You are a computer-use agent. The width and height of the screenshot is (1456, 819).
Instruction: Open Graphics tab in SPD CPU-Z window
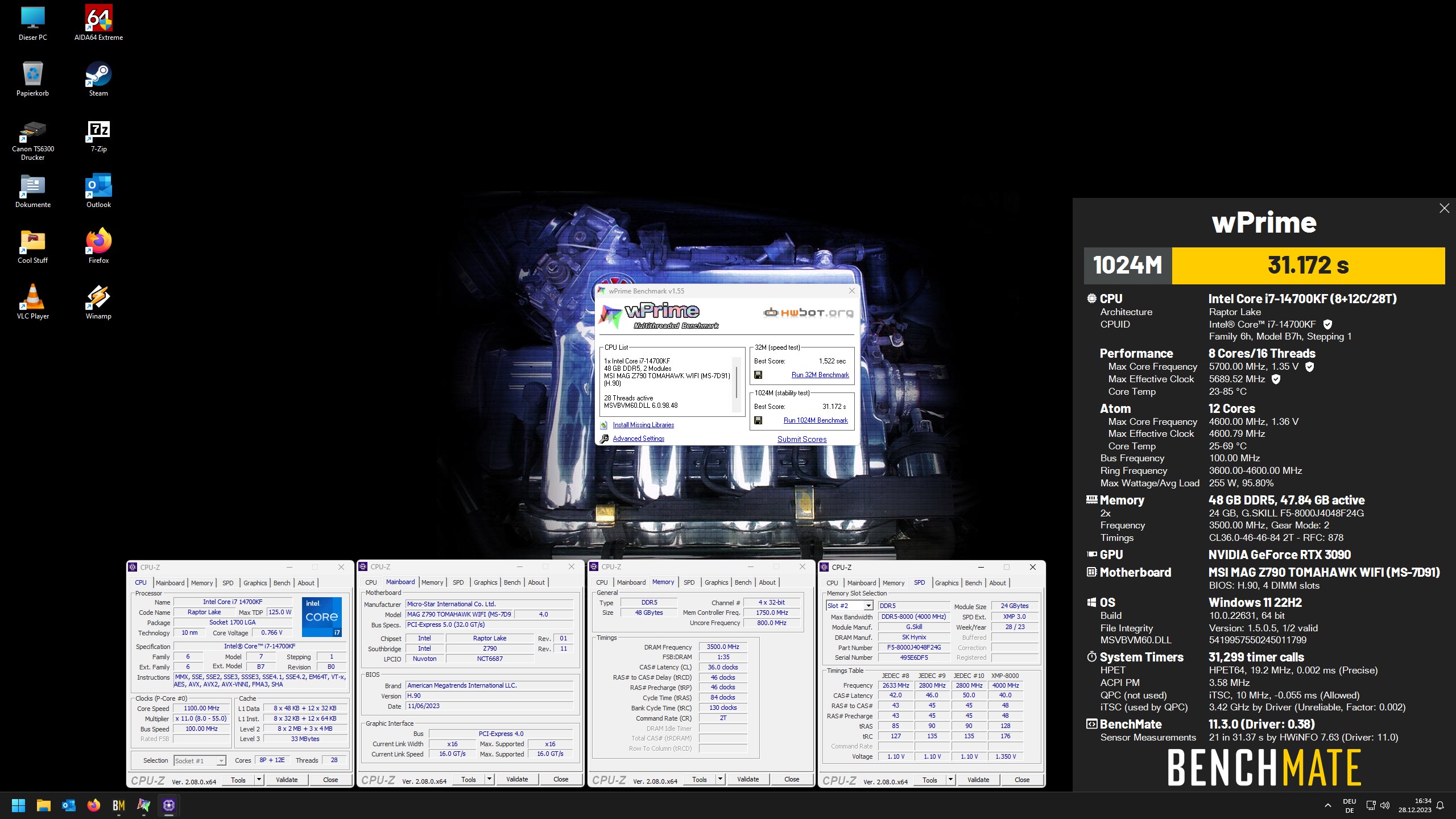pos(946,583)
